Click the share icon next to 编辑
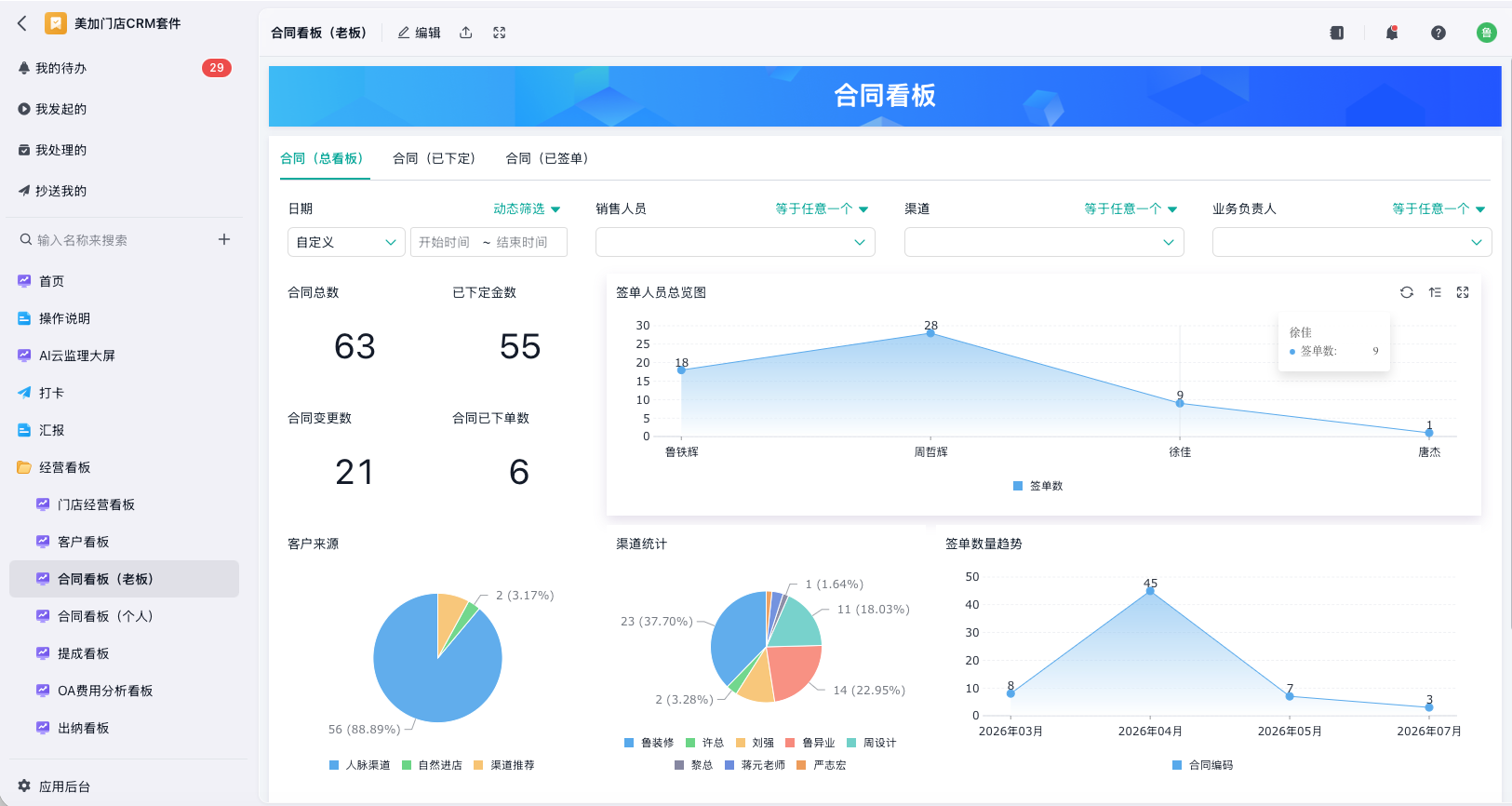Image resolution: width=1512 pixels, height=806 pixels. 466,33
